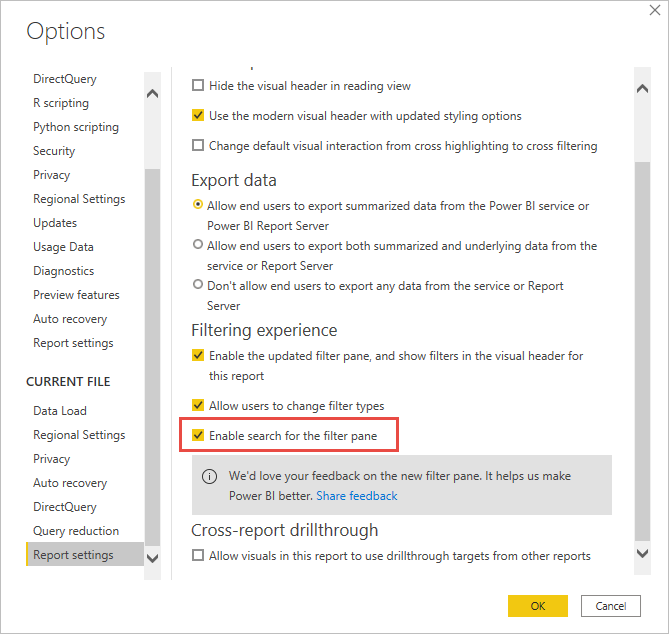Click the Options dialog title

(x=66, y=31)
